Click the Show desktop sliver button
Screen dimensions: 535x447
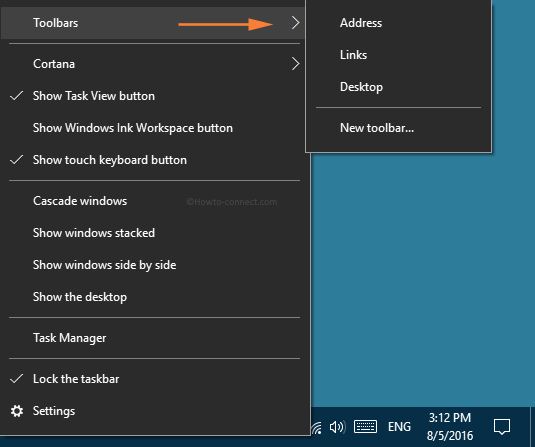coord(532,427)
